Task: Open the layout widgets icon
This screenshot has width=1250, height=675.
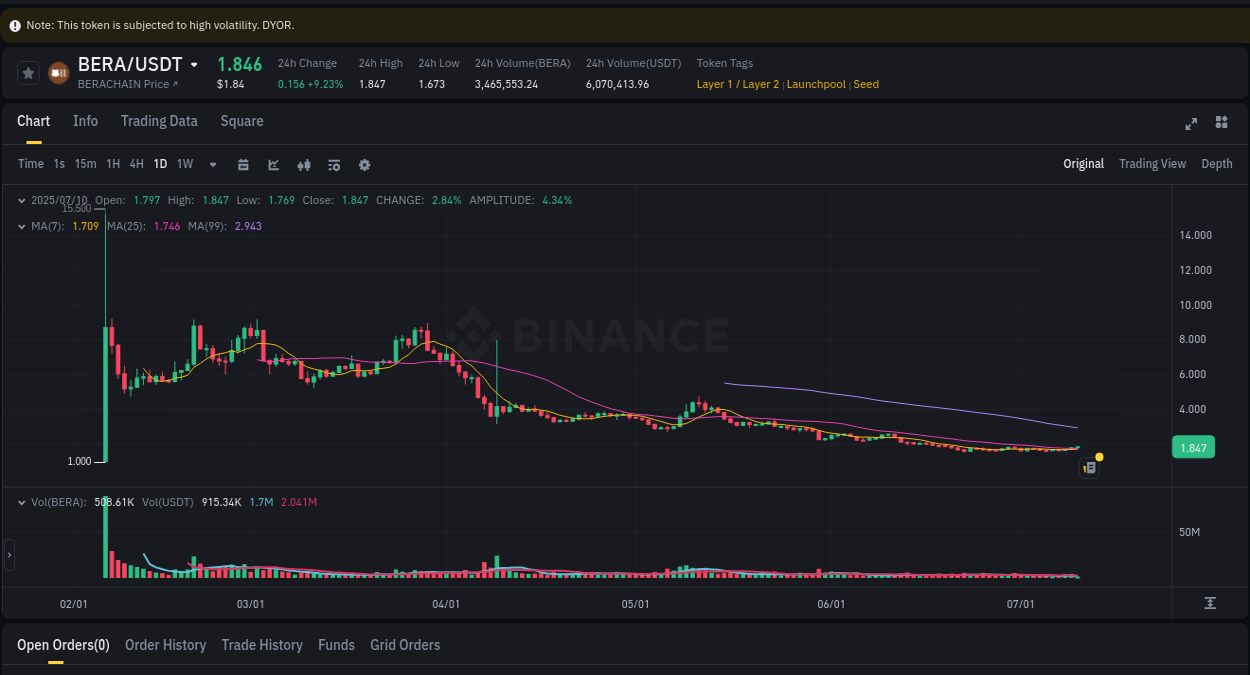Action: (1221, 122)
